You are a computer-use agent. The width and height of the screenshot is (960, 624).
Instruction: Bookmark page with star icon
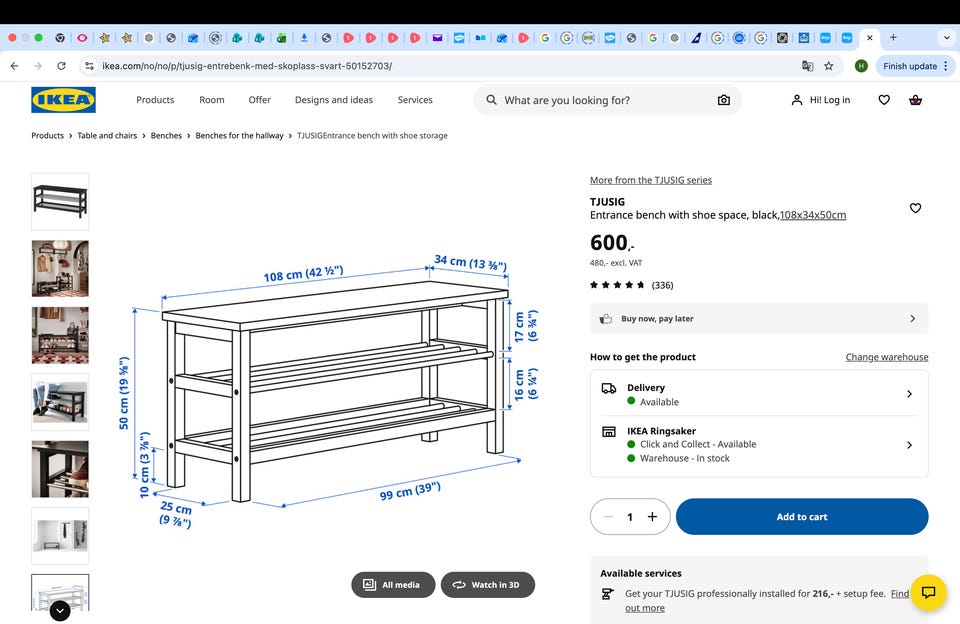coord(829,66)
